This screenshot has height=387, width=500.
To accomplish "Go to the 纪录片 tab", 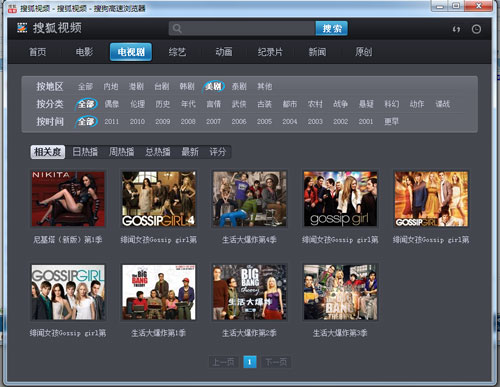I will point(270,52).
